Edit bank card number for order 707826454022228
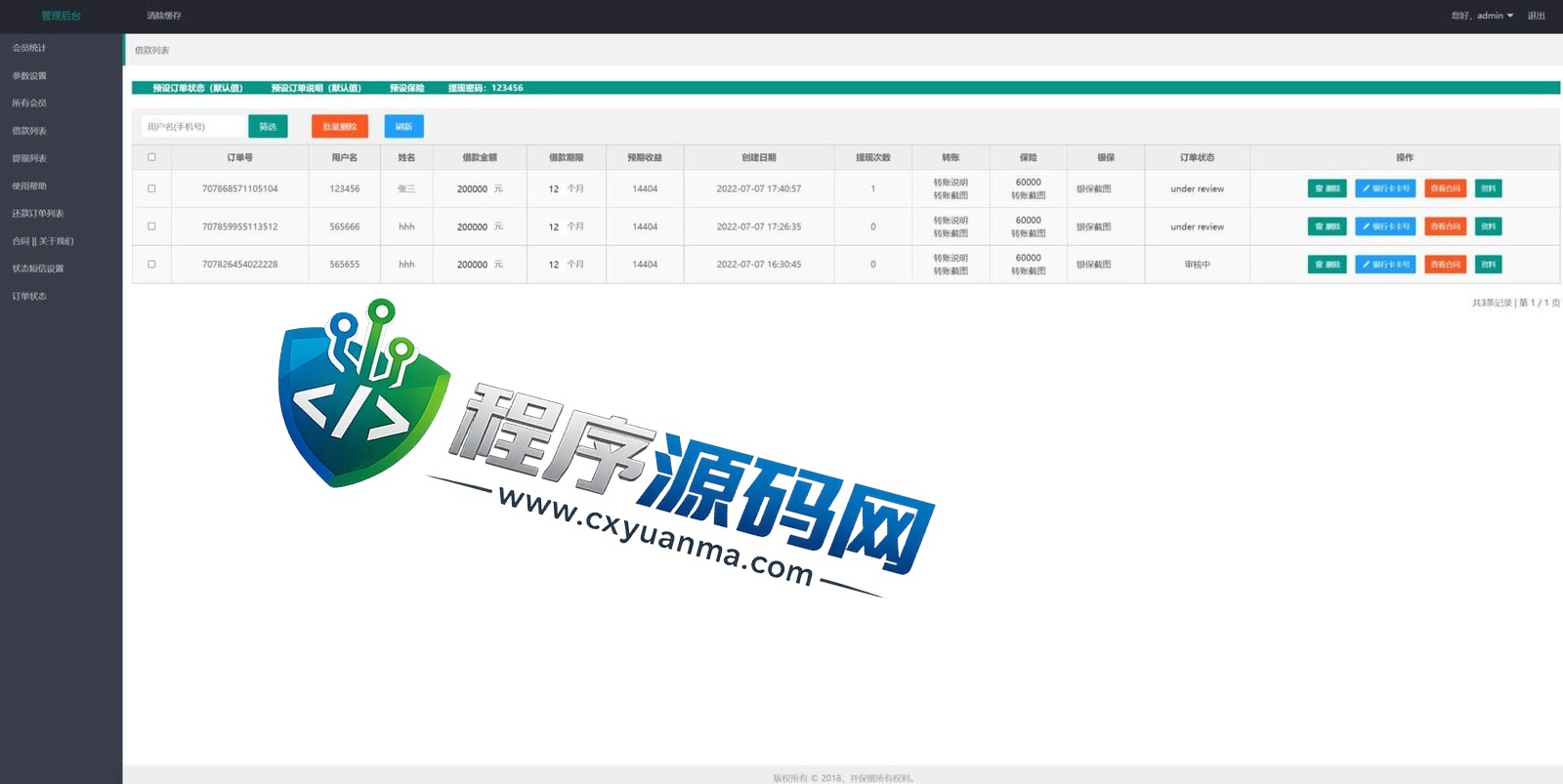 (x=1385, y=265)
